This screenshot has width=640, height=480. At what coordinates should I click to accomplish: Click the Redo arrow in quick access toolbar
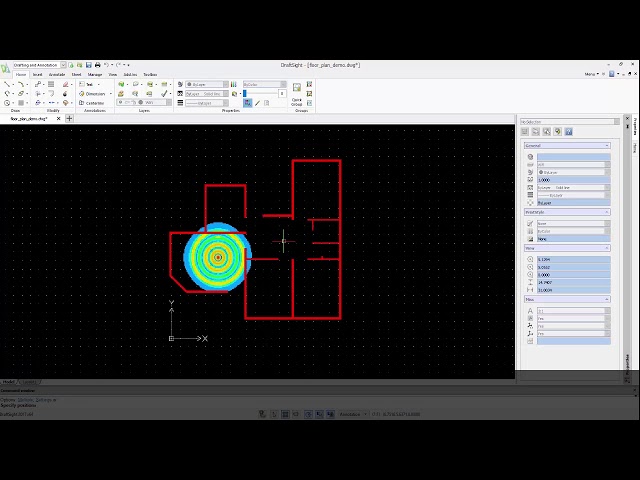(x=119, y=65)
